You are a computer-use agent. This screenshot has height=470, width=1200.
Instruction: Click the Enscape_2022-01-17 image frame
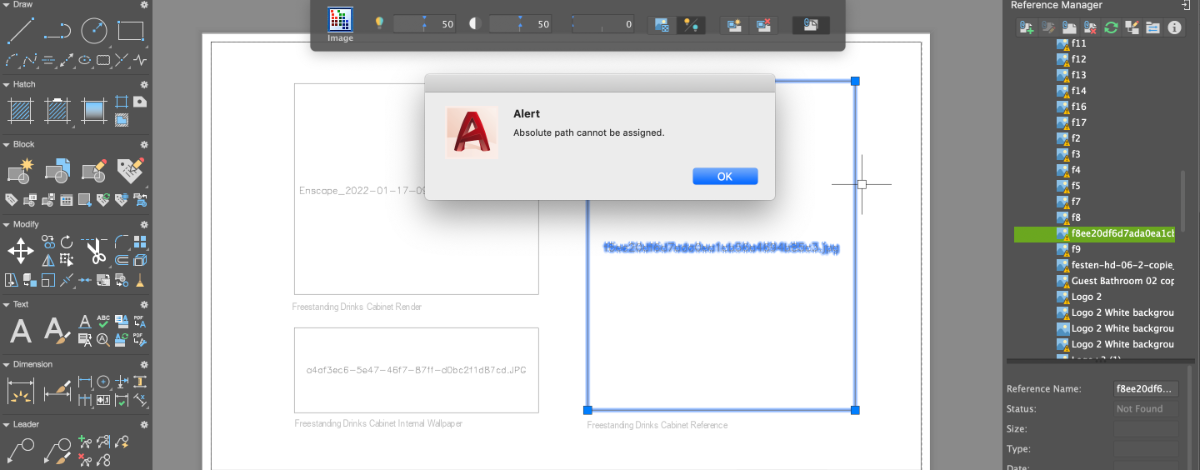click(x=416, y=189)
